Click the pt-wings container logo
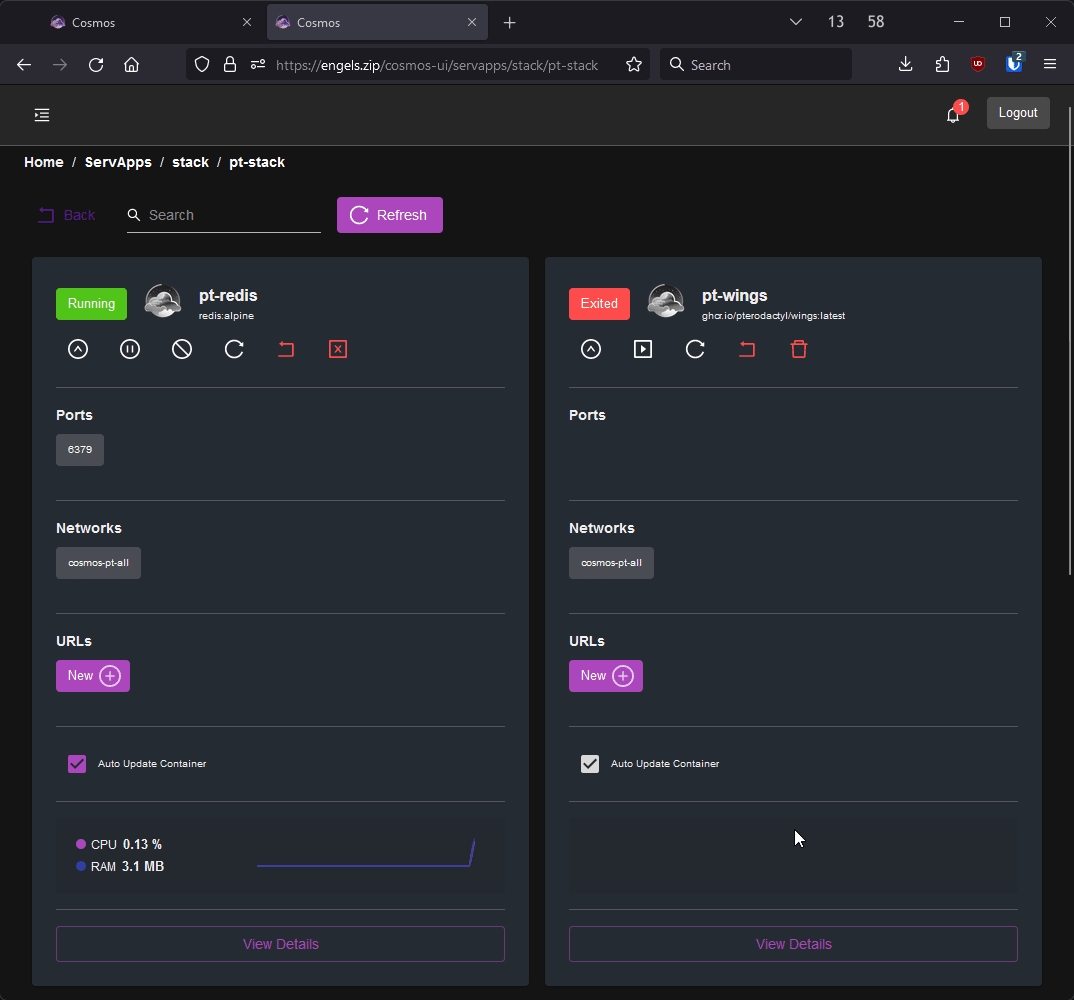 point(666,302)
